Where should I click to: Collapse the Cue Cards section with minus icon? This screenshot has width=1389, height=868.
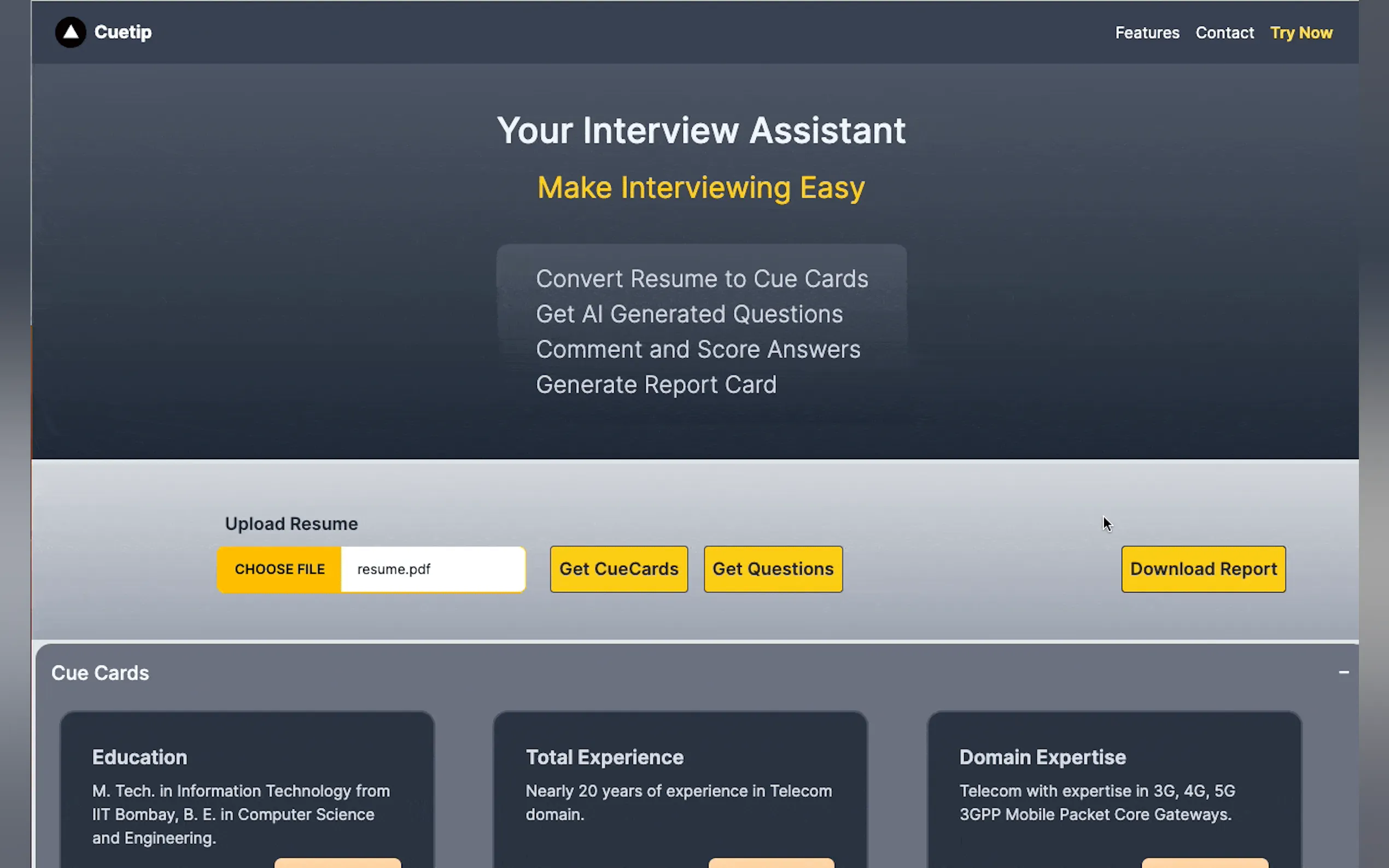(x=1343, y=672)
